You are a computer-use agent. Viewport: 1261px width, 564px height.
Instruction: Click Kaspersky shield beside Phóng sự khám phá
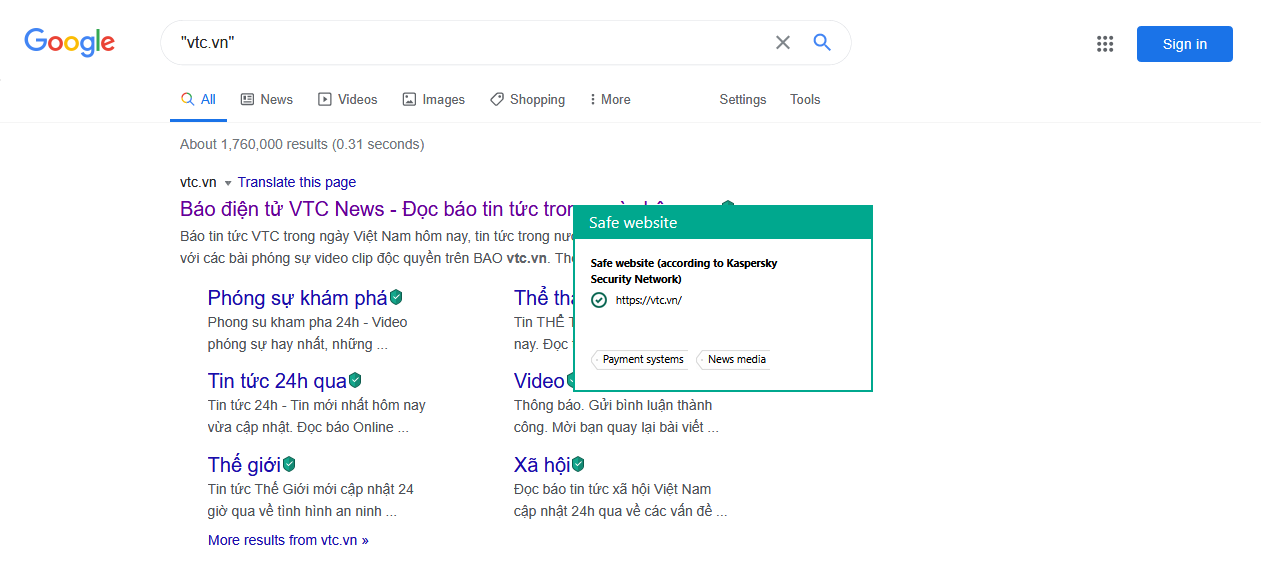point(397,297)
